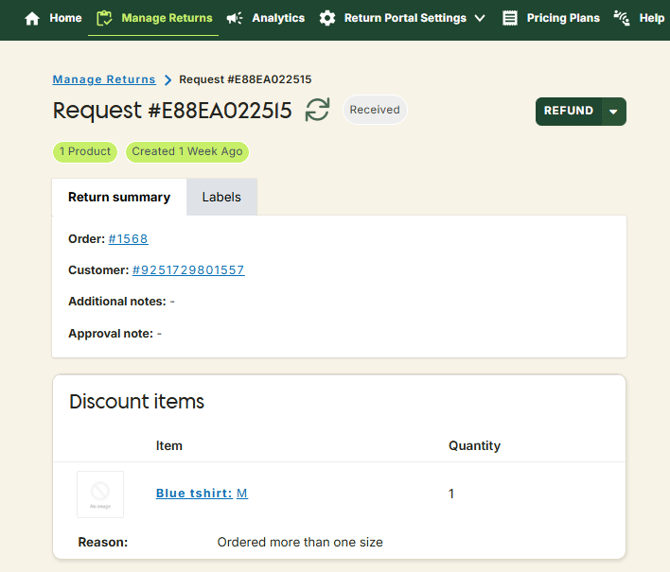
Task: Switch to the Labels tab
Action: pos(221,197)
